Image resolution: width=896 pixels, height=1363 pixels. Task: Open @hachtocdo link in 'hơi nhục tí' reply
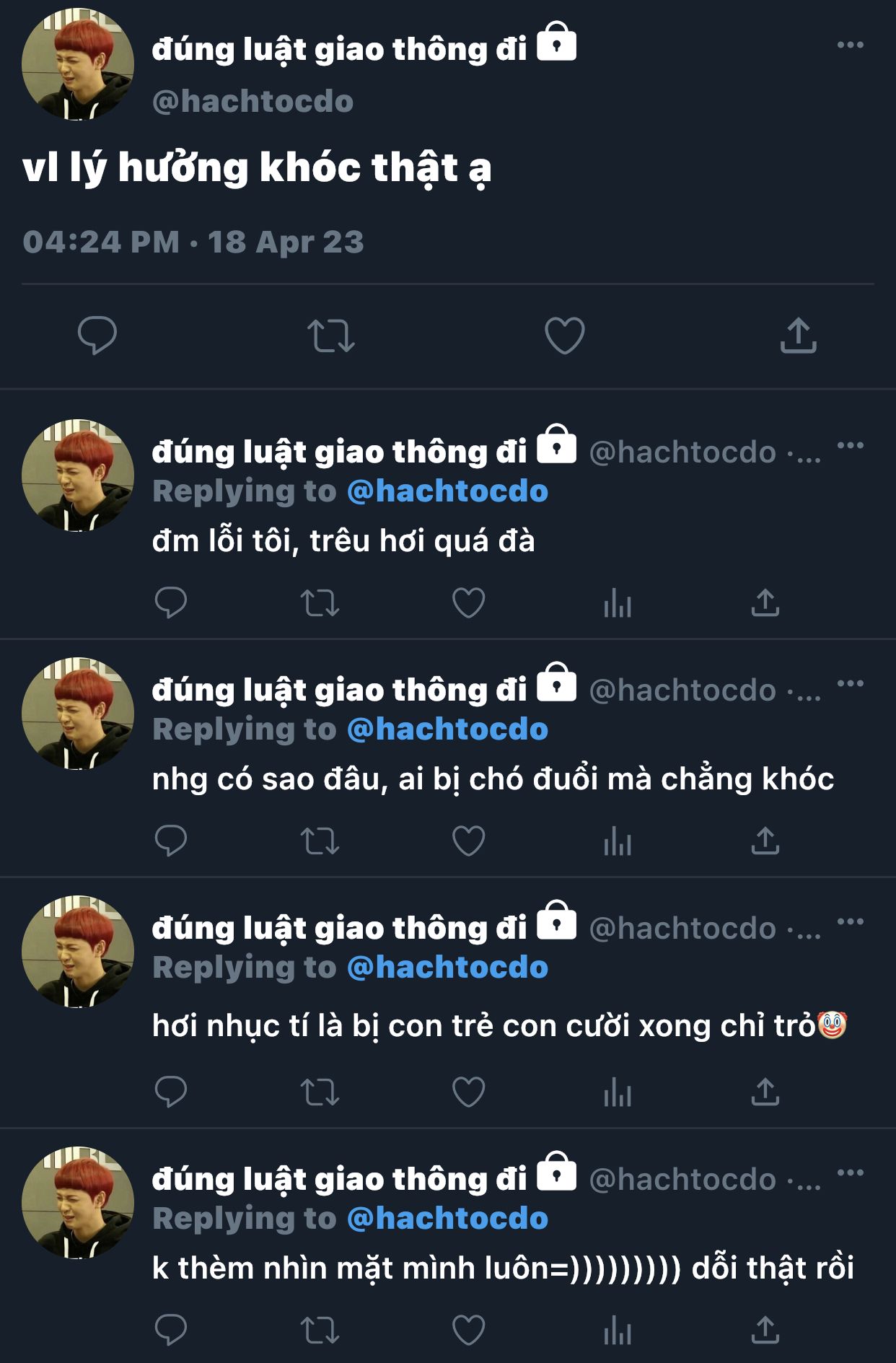pos(448,967)
